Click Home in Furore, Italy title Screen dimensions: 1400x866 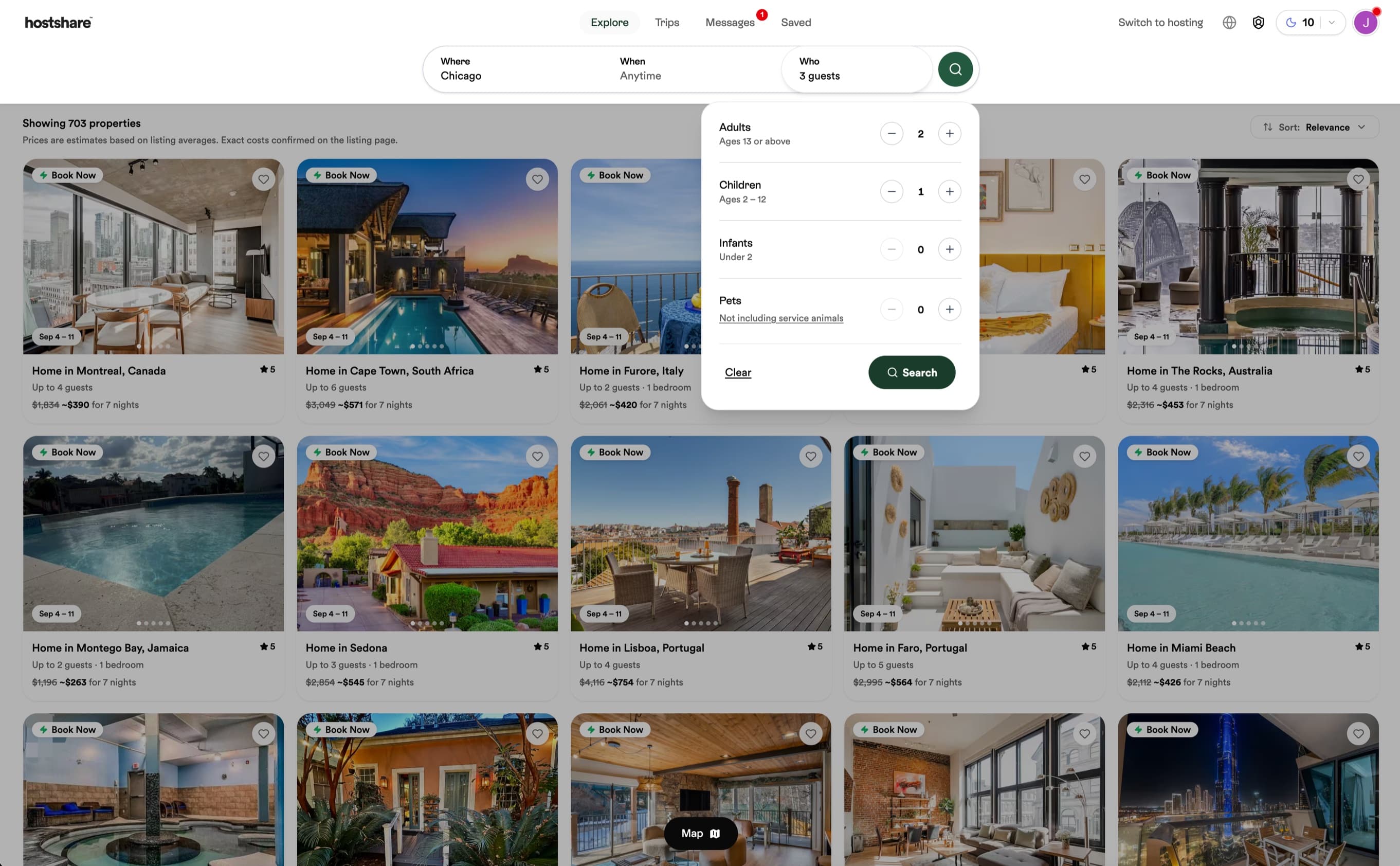pos(631,371)
